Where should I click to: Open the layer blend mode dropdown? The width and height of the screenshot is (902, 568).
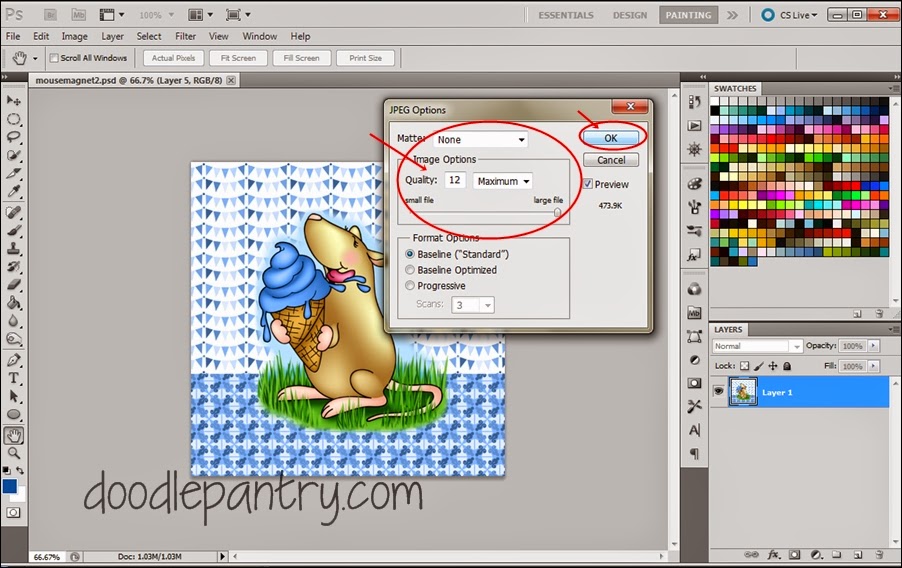[x=757, y=346]
